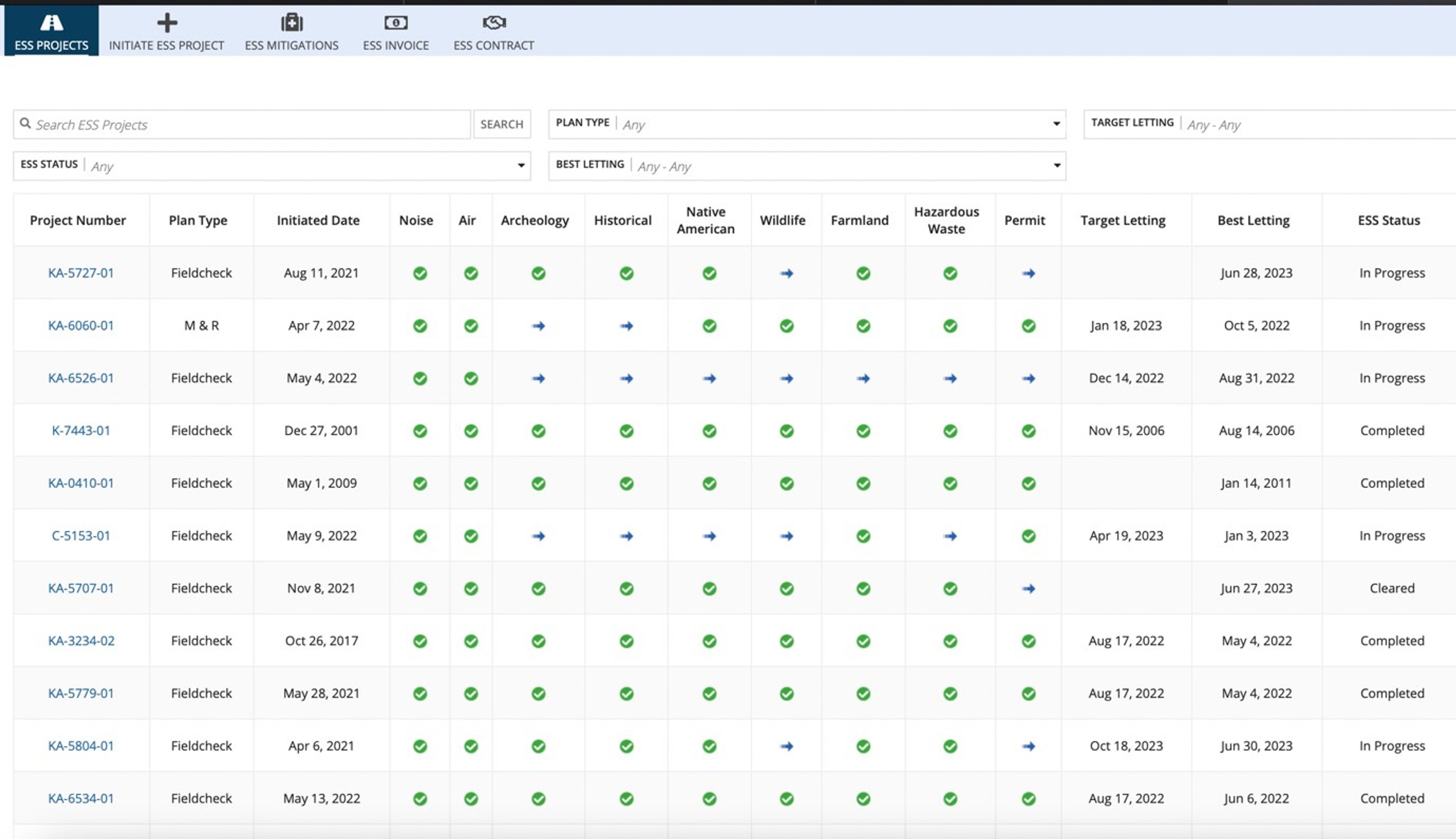Click the Permit arrow icon for KA-5804-01

(x=1029, y=746)
